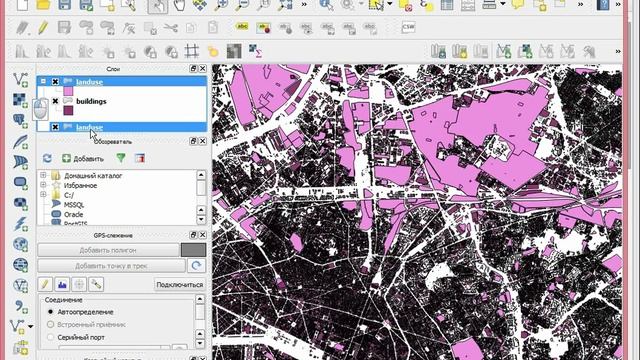640x360 pixels.
Task: Toggle visibility of buildings layer
Action: [55, 101]
